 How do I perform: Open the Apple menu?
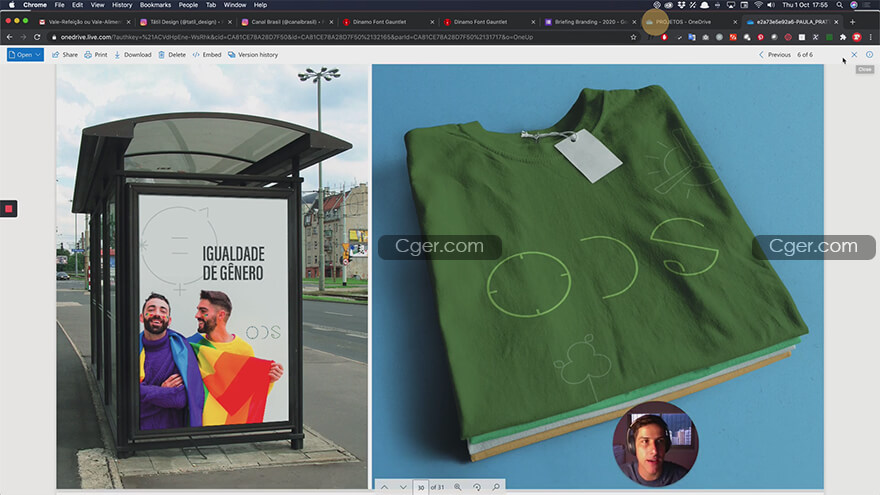click(x=12, y=4)
